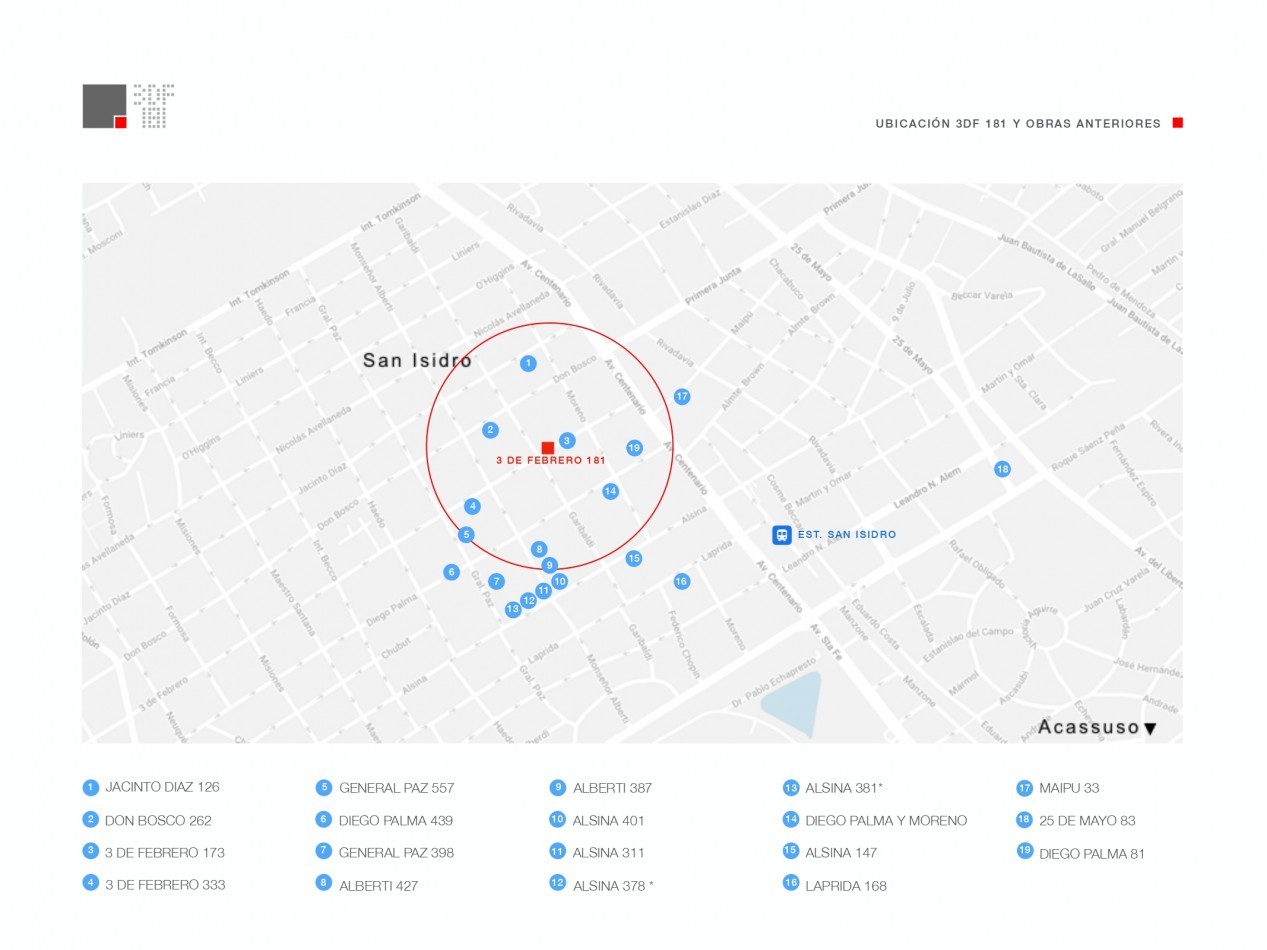This screenshot has height=950, width=1267.
Task: Click map marker number 9
Action: (x=549, y=565)
